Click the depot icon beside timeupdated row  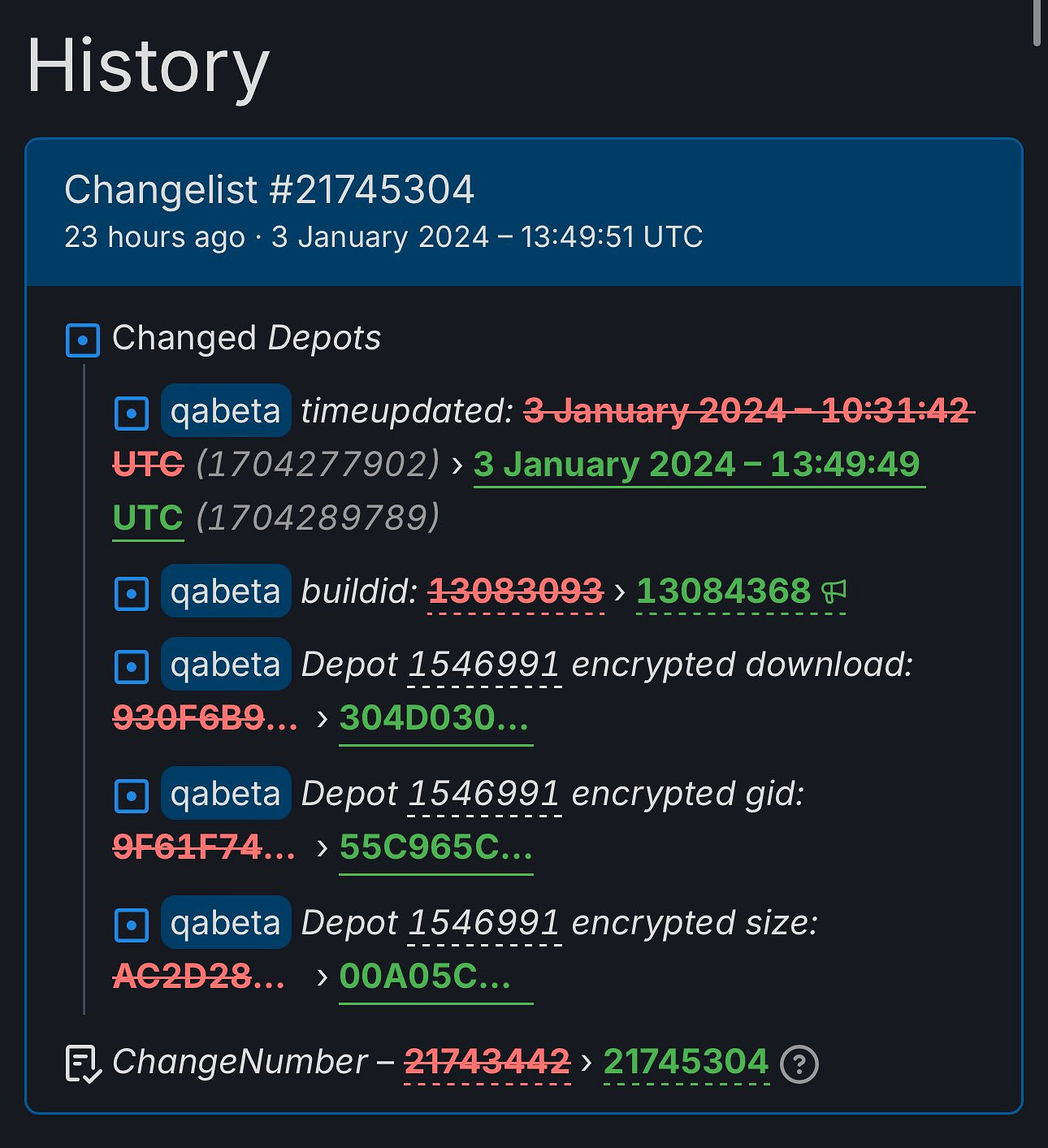click(132, 414)
